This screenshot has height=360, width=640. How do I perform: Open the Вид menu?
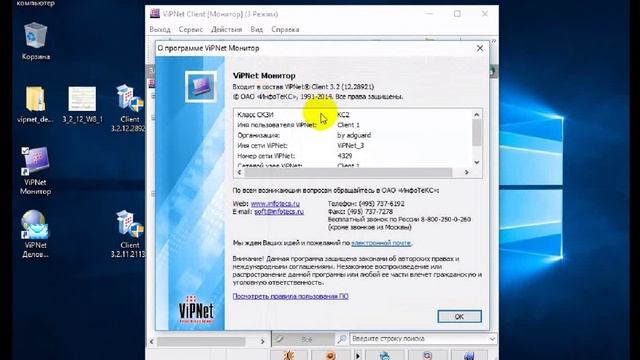[x=256, y=29]
